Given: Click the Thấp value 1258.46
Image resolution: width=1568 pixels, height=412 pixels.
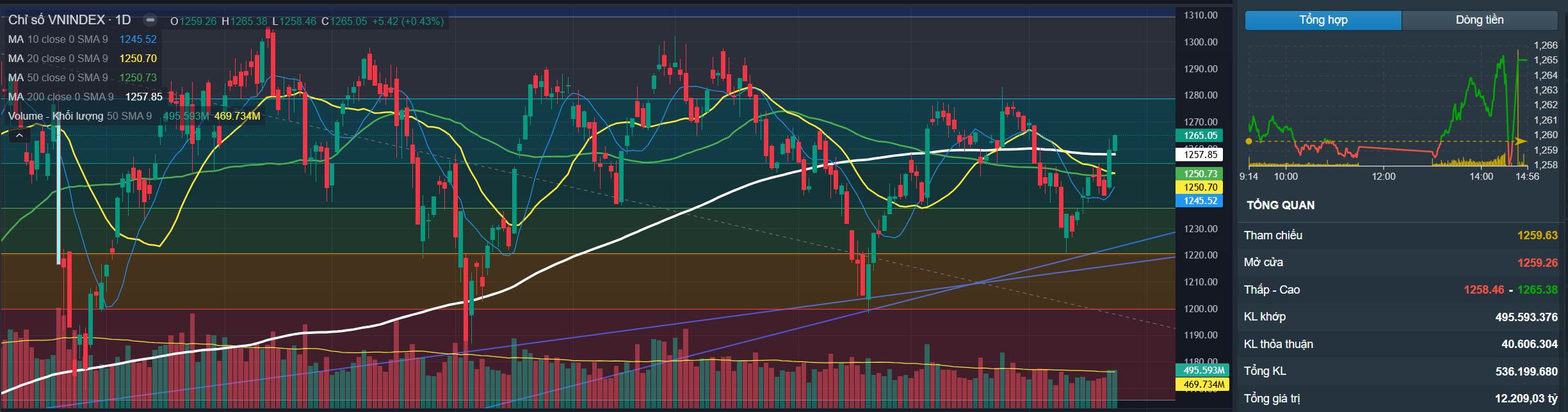Looking at the screenshot, I should (1483, 290).
